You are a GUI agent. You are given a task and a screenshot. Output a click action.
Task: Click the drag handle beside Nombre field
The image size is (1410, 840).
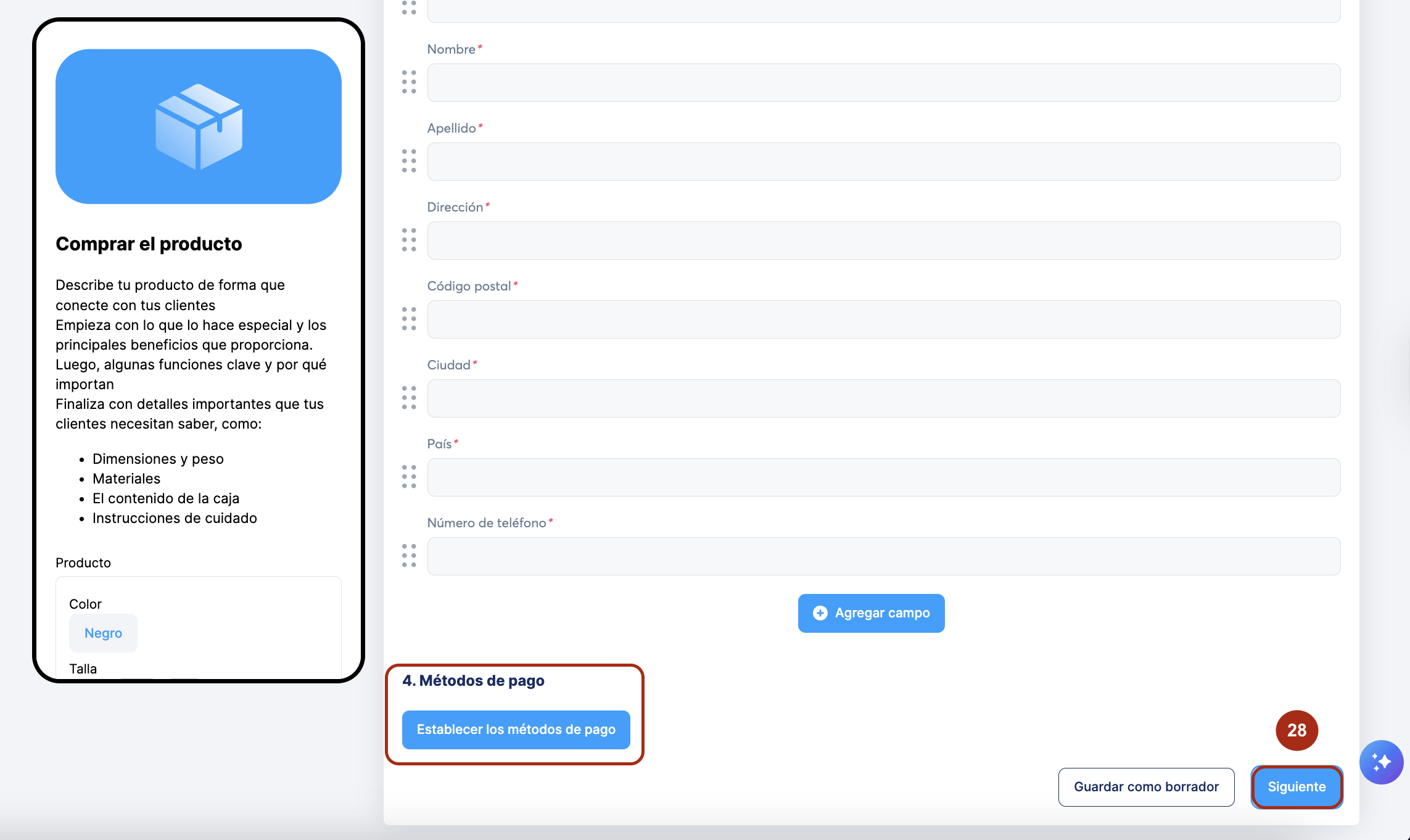click(x=409, y=82)
